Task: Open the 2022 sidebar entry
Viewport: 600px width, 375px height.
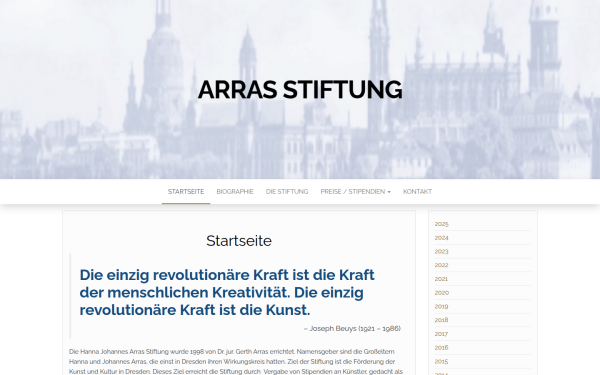Action: 441,265
